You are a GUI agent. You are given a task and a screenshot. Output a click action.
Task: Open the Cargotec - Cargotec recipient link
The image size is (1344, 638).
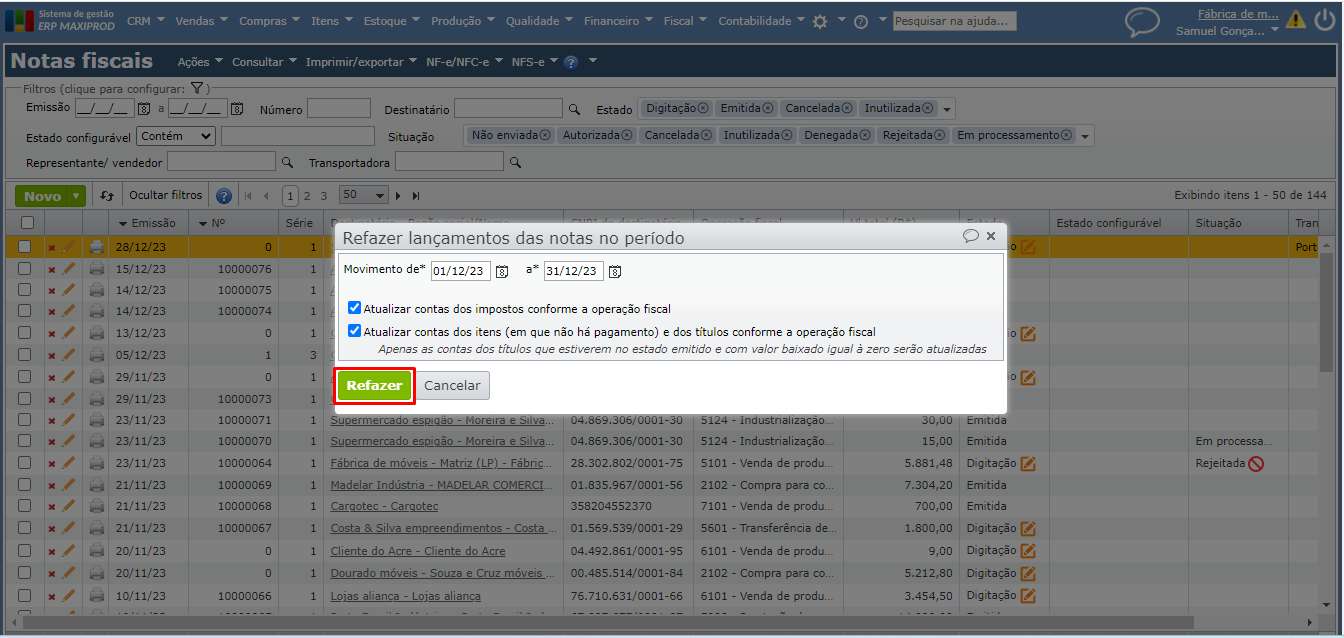382,506
